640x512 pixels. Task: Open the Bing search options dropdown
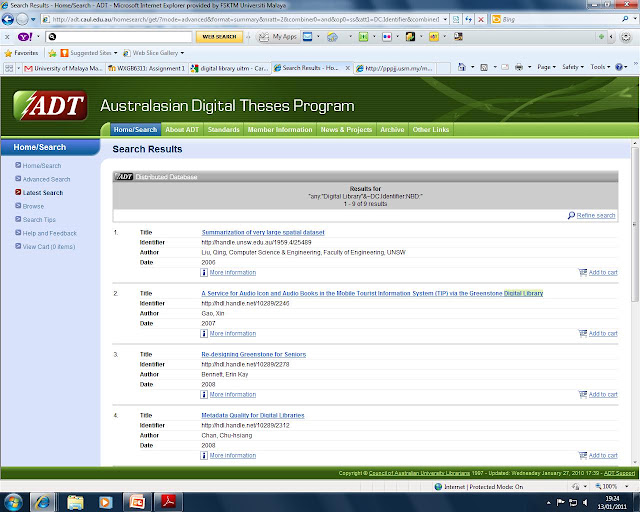point(634,19)
